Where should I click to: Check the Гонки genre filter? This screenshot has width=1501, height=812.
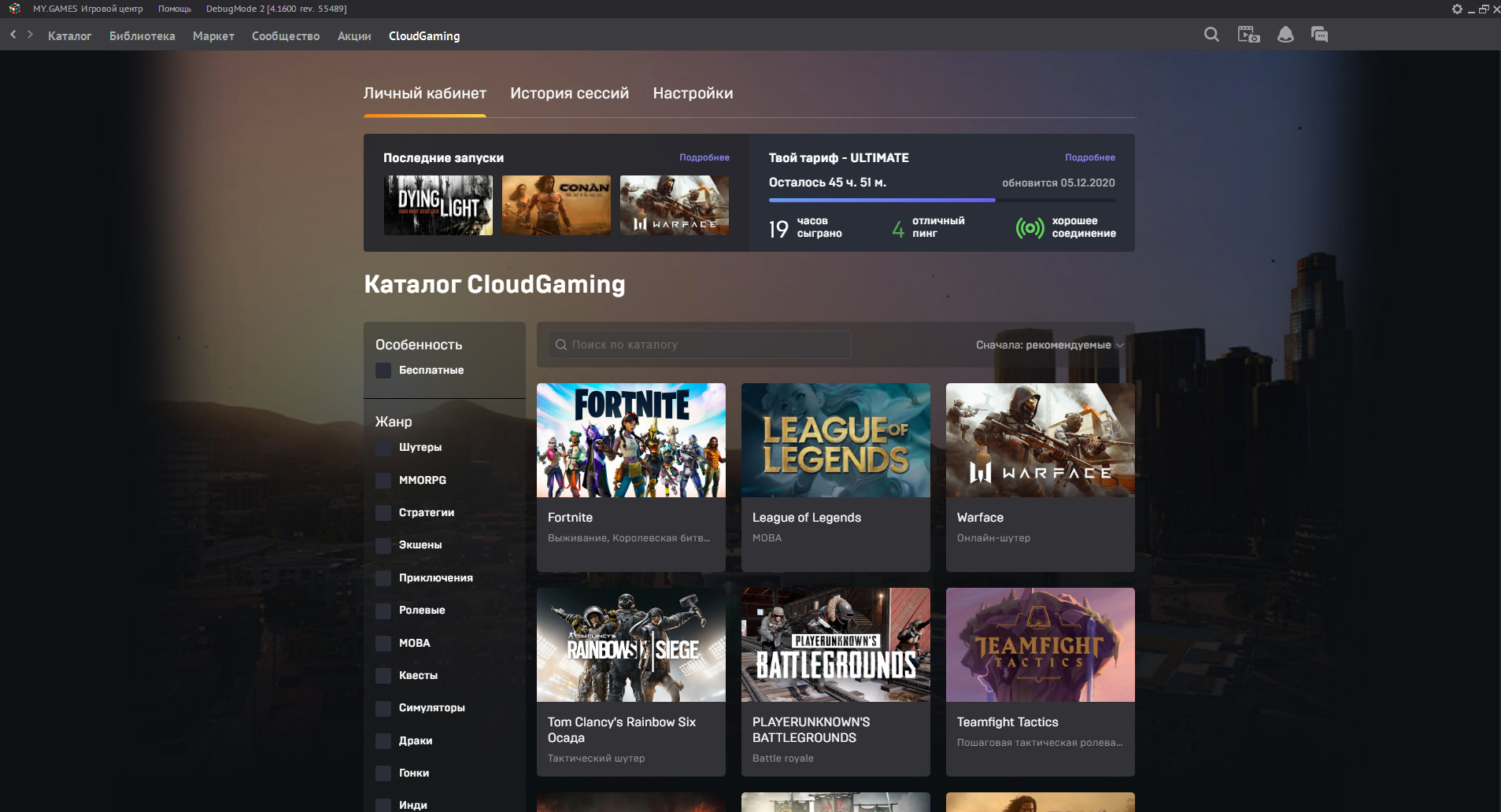tap(383, 773)
